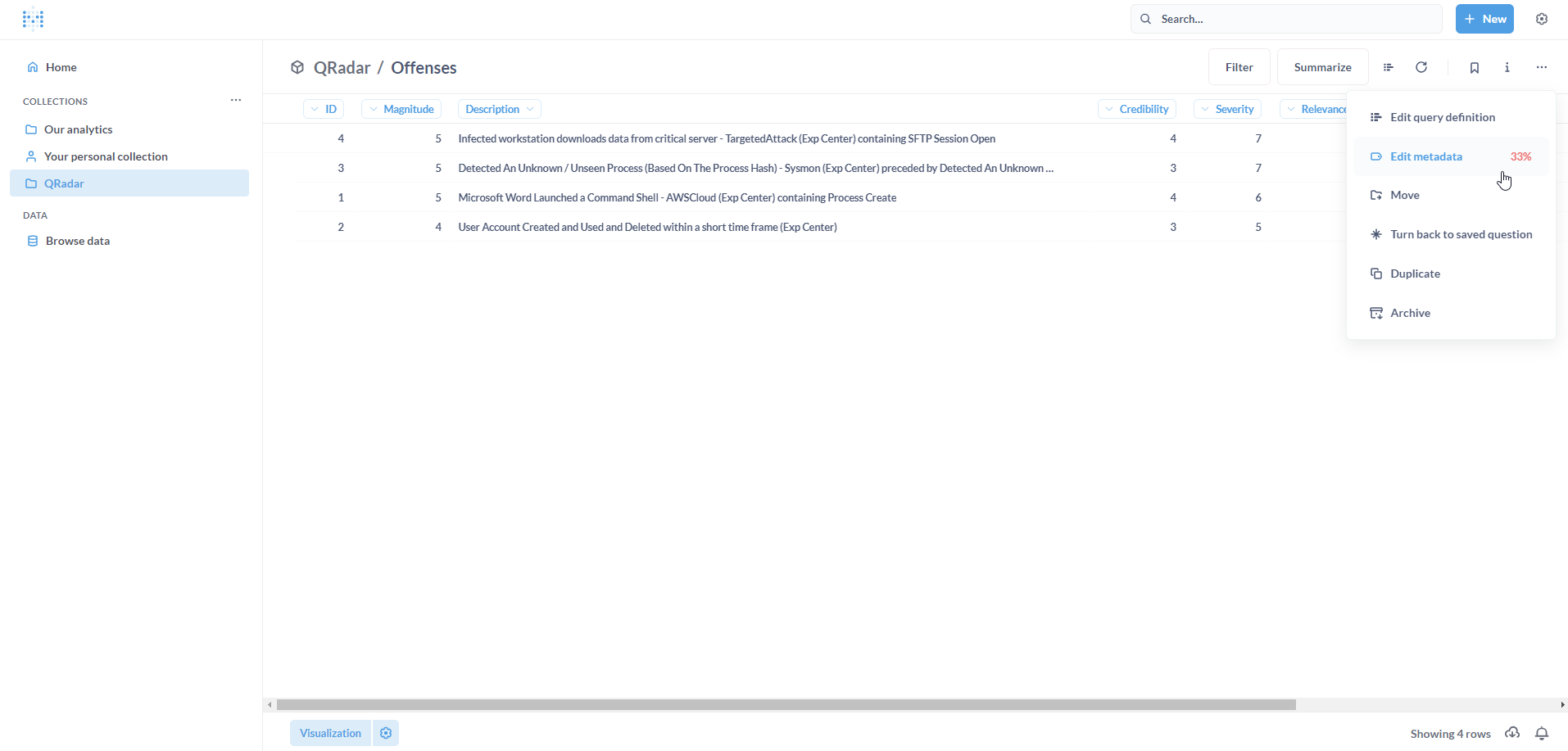Choose Duplicate from the menu
The image size is (1568, 751).
click(1451, 274)
